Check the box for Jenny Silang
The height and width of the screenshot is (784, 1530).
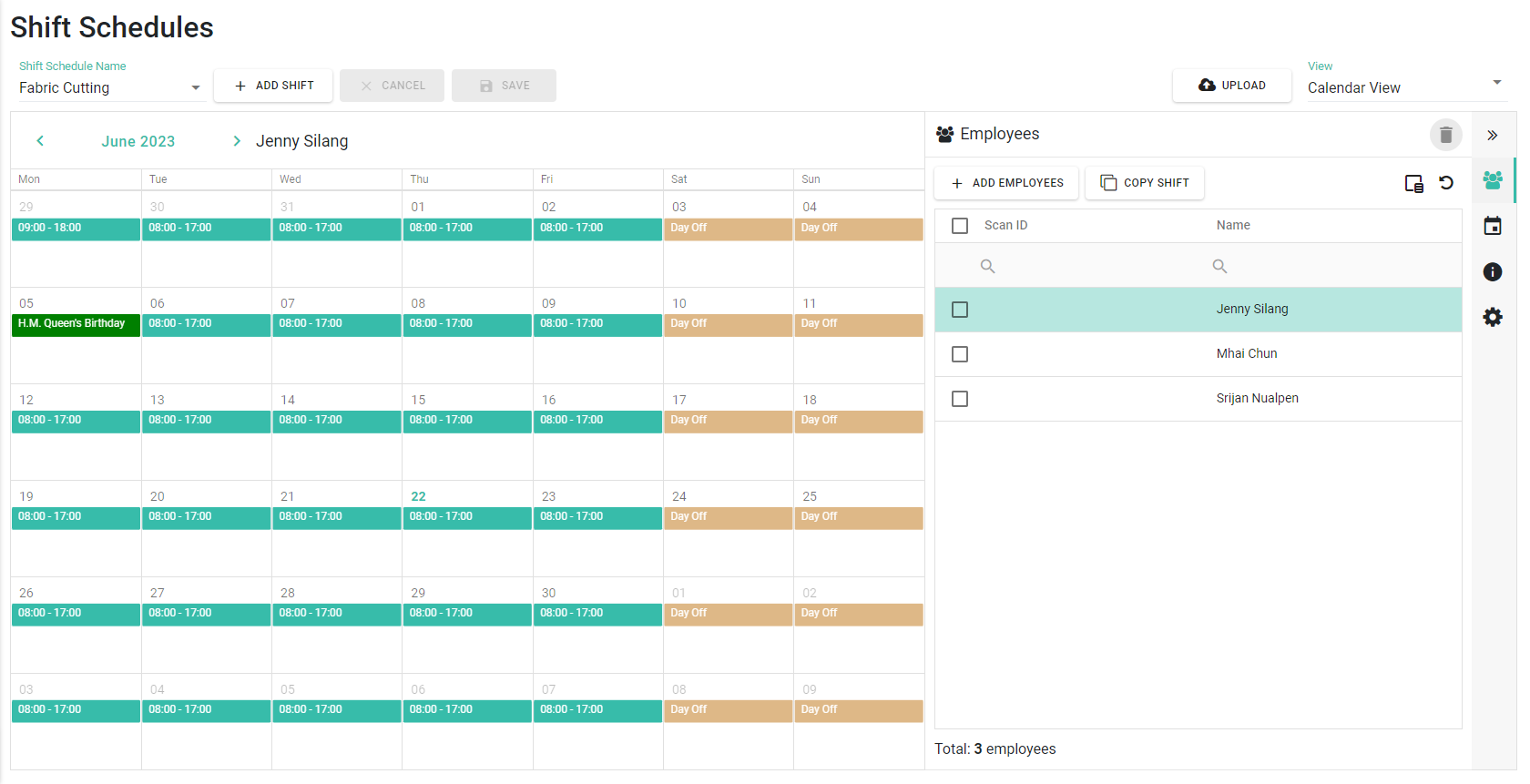[x=960, y=310]
